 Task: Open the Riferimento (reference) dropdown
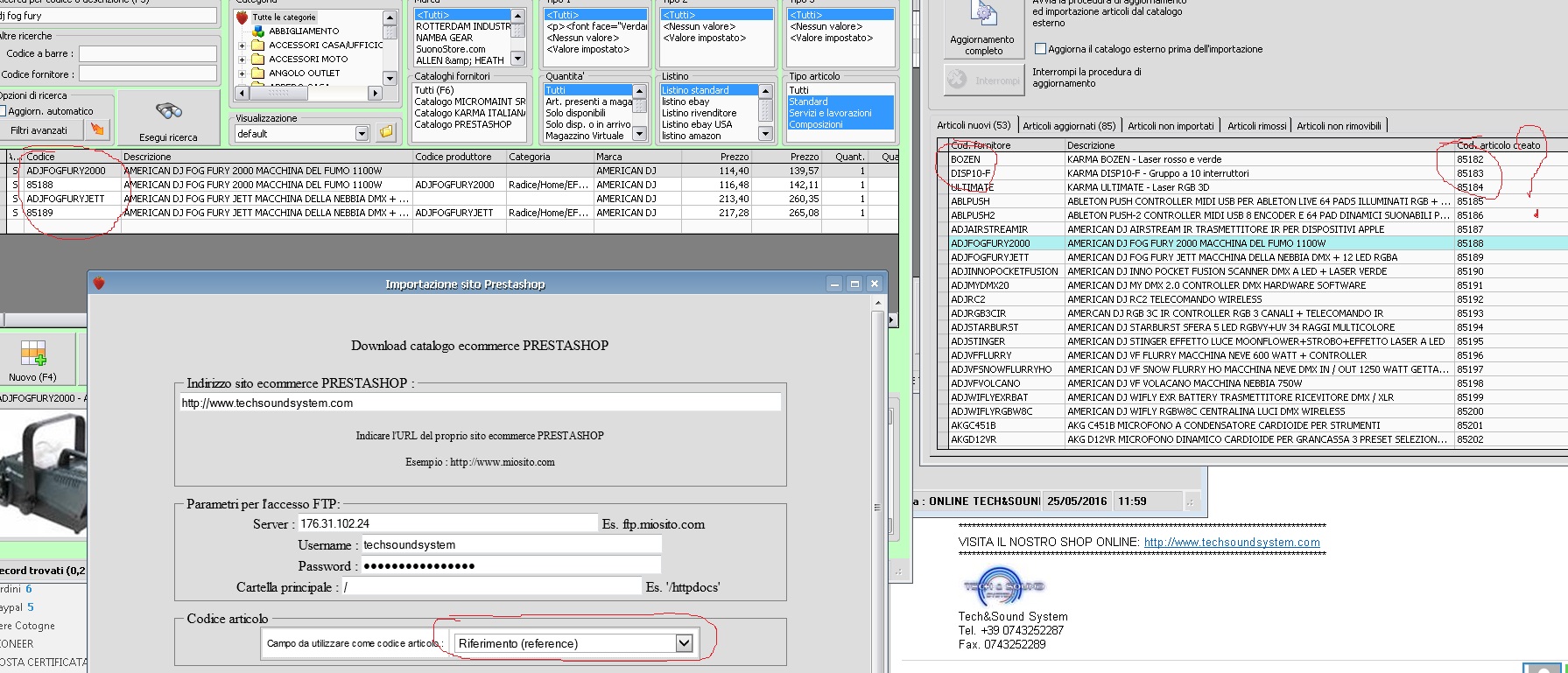click(684, 643)
